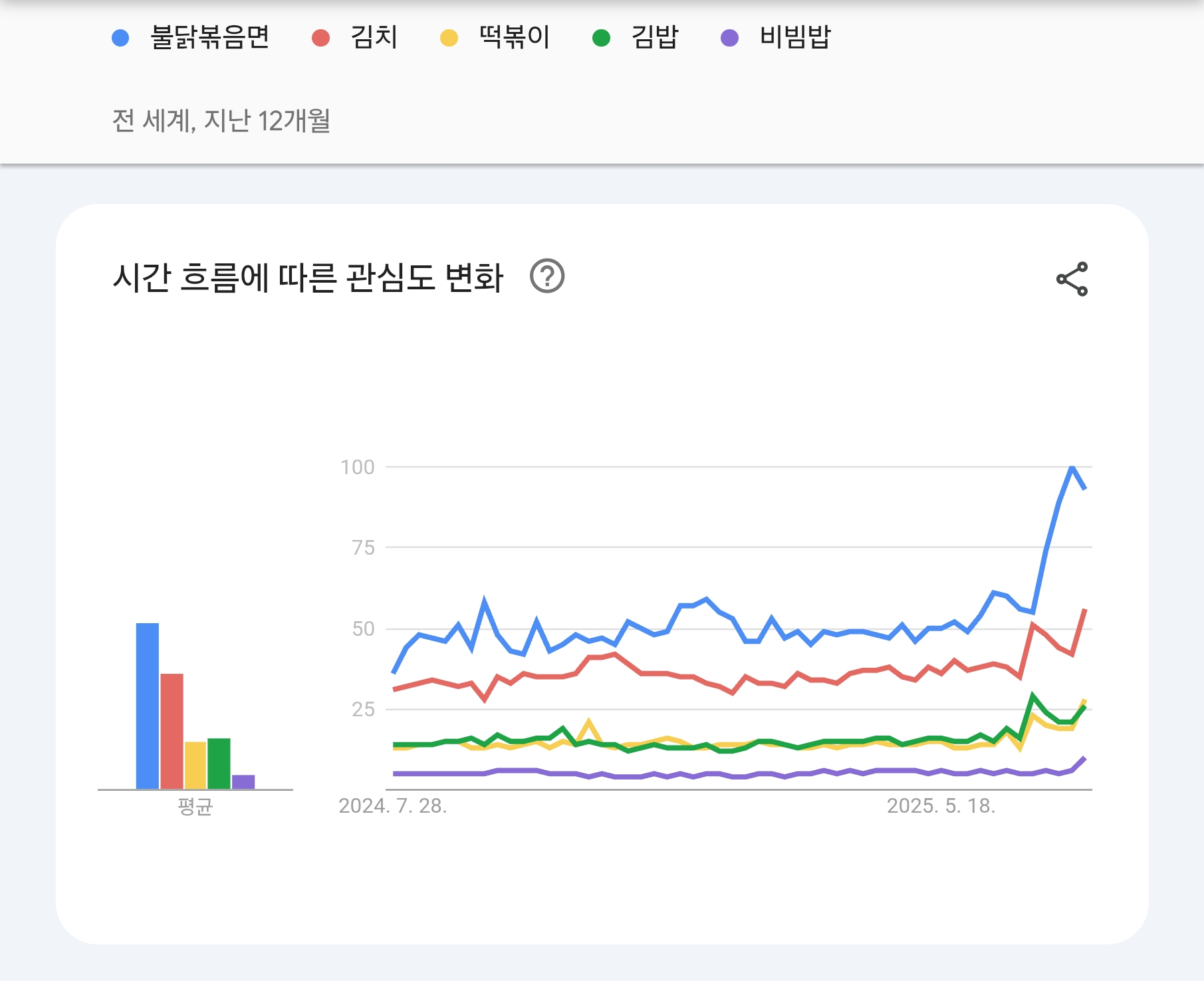Click the 평균 label under the bars
This screenshot has width=1204, height=981.
(x=195, y=807)
